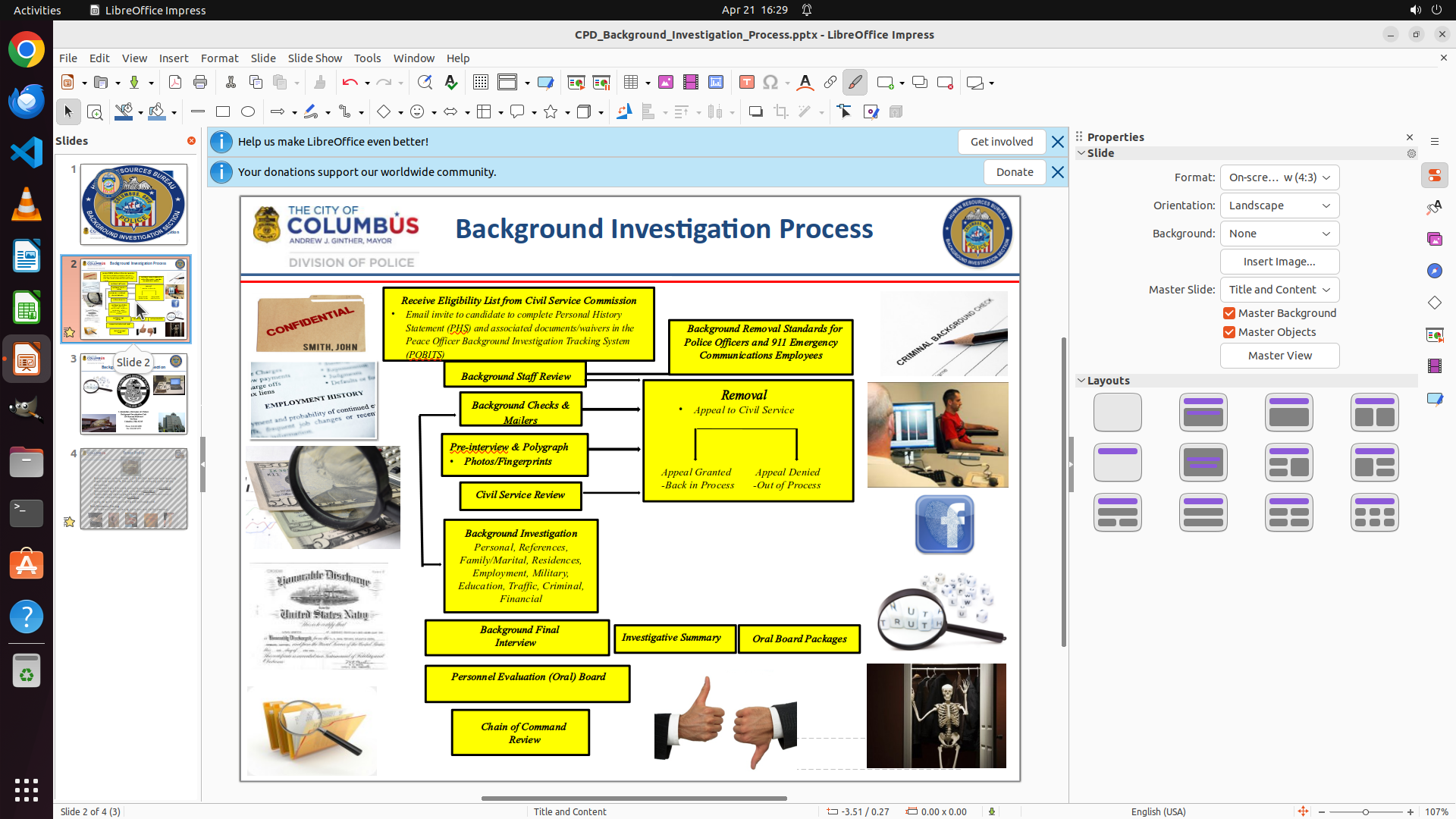The width and height of the screenshot is (1456, 819).
Task: Open the Orientation dropdown
Action: [1279, 206]
